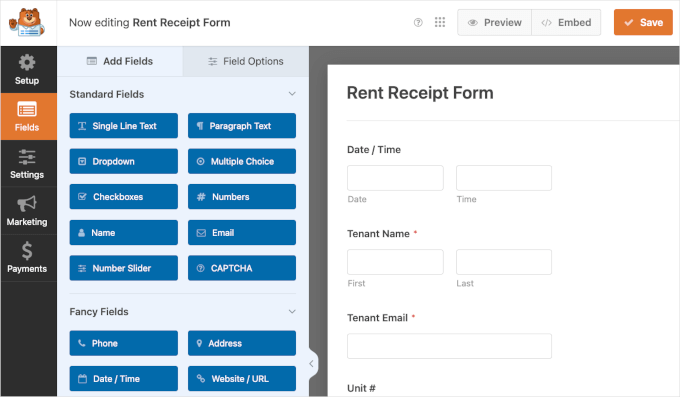680x397 pixels.
Task: Add a Number Slider field
Action: 124,268
